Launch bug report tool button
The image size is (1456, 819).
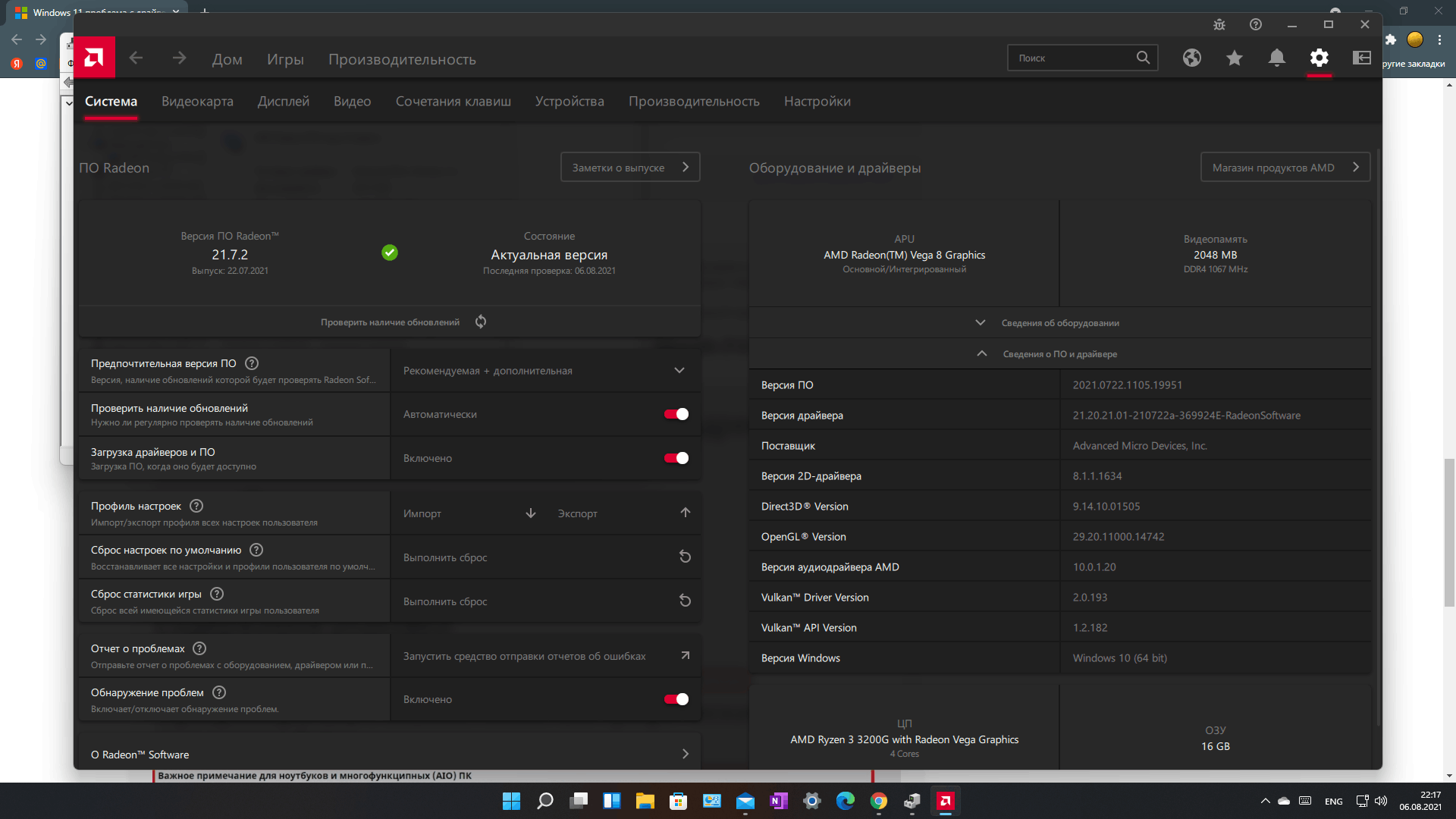point(545,656)
